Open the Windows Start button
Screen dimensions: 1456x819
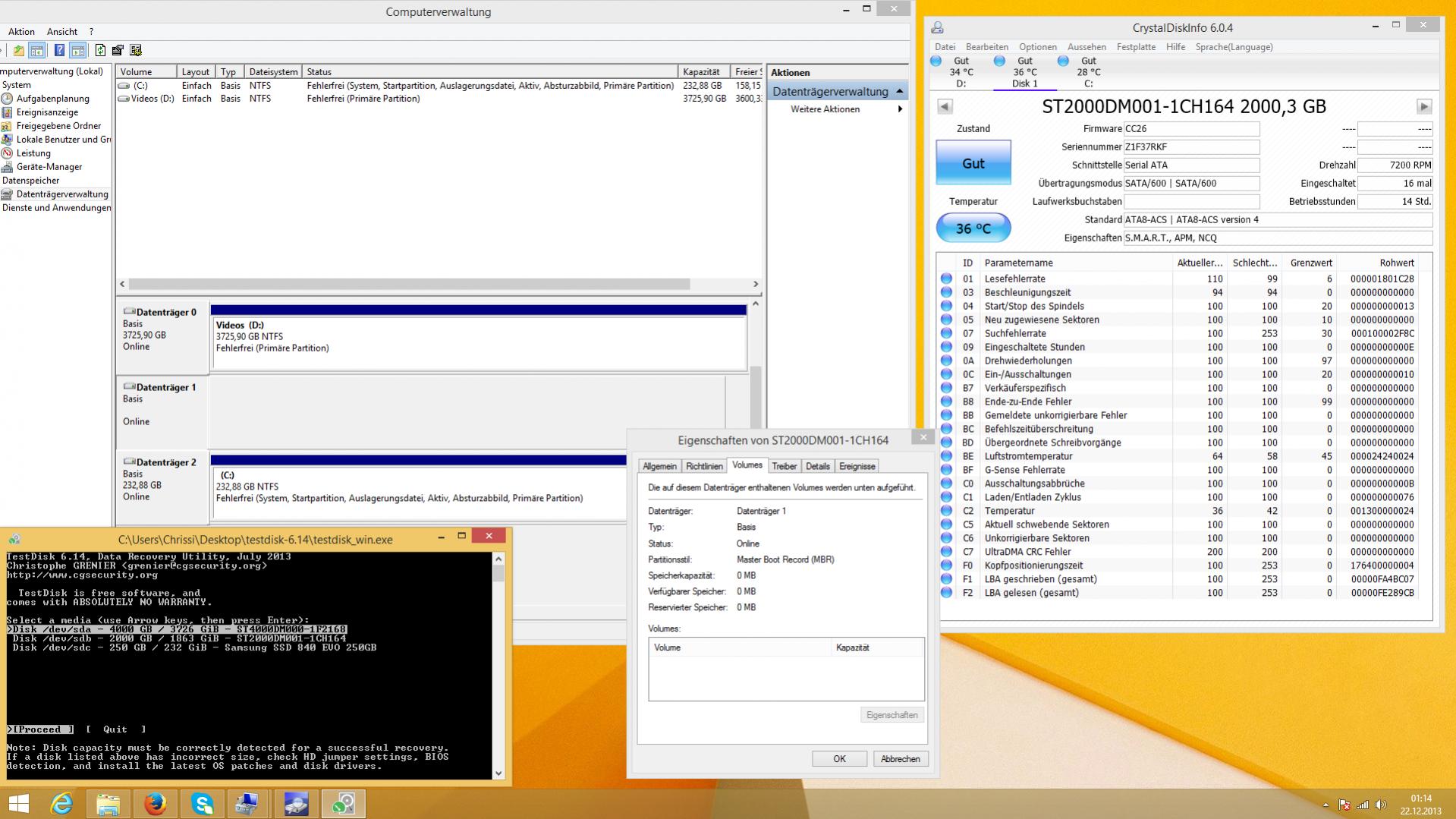[18, 804]
